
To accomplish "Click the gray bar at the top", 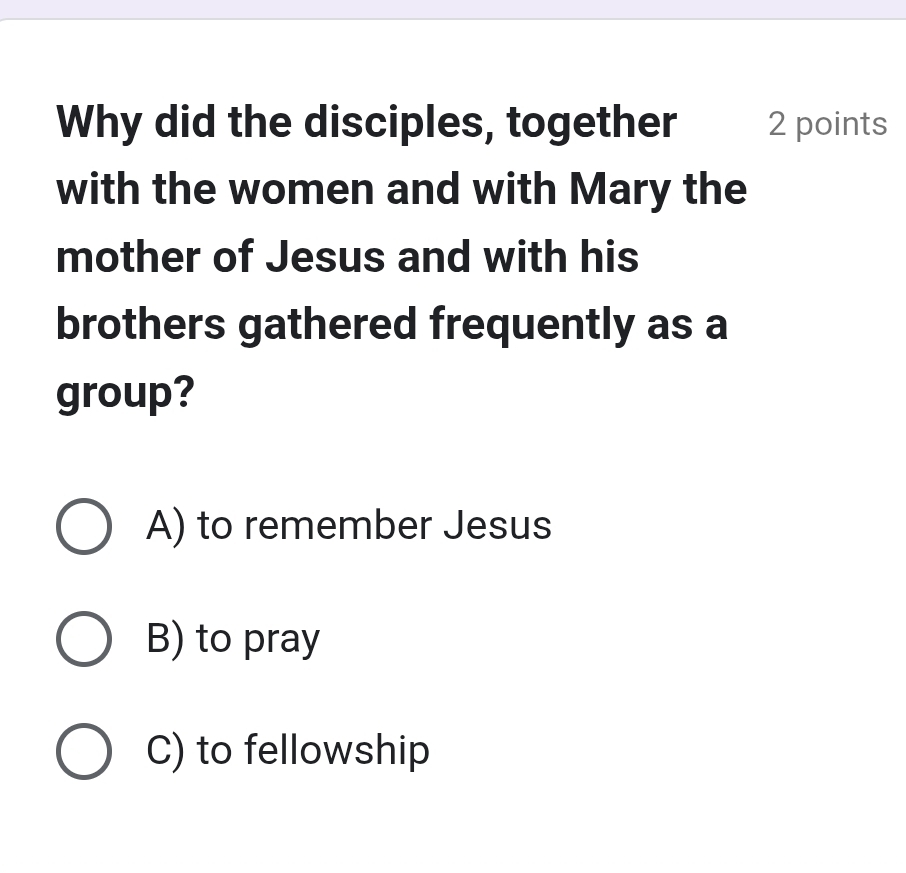I will tap(453, 10).
